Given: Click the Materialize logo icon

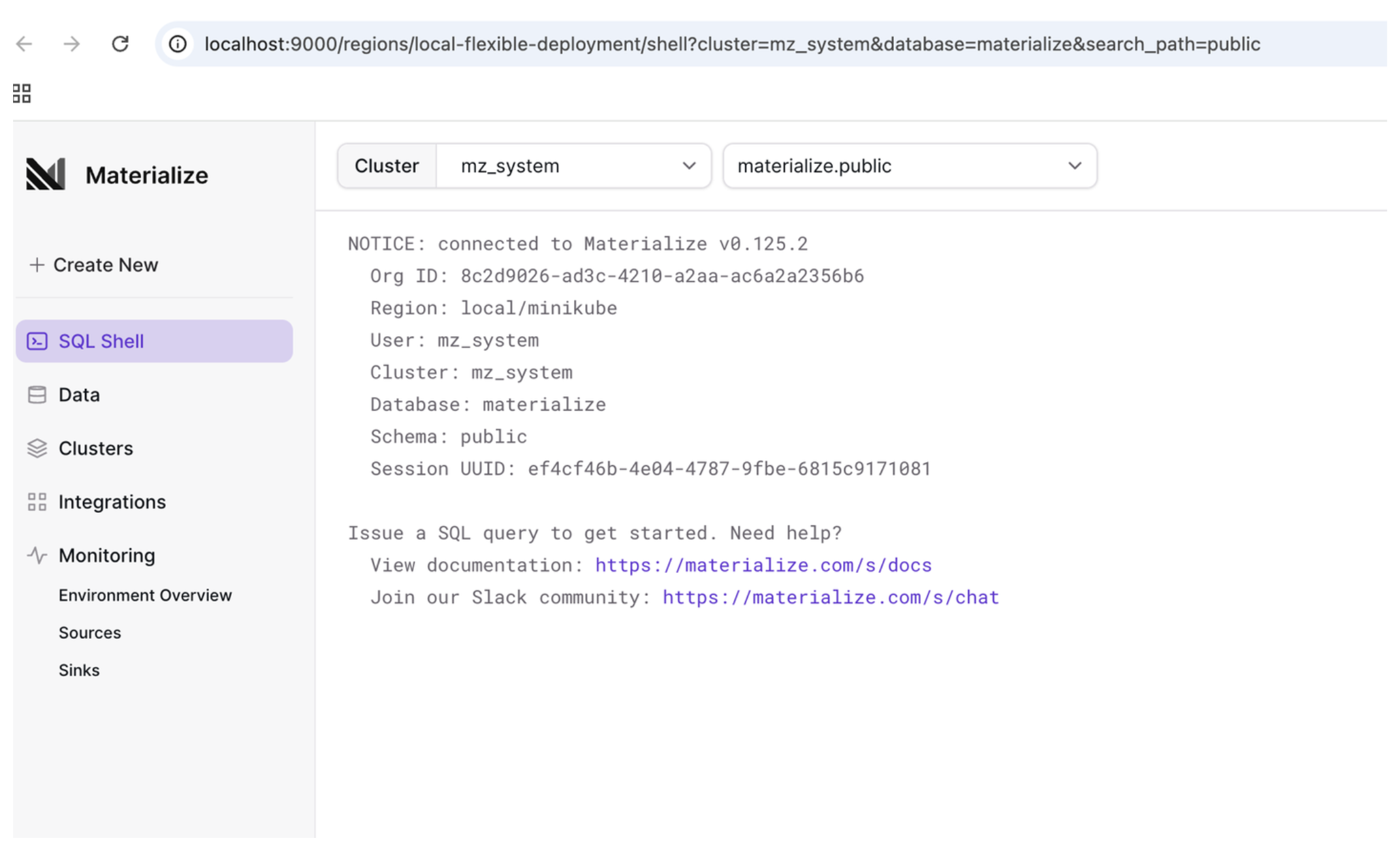Looking at the screenshot, I should (x=46, y=174).
